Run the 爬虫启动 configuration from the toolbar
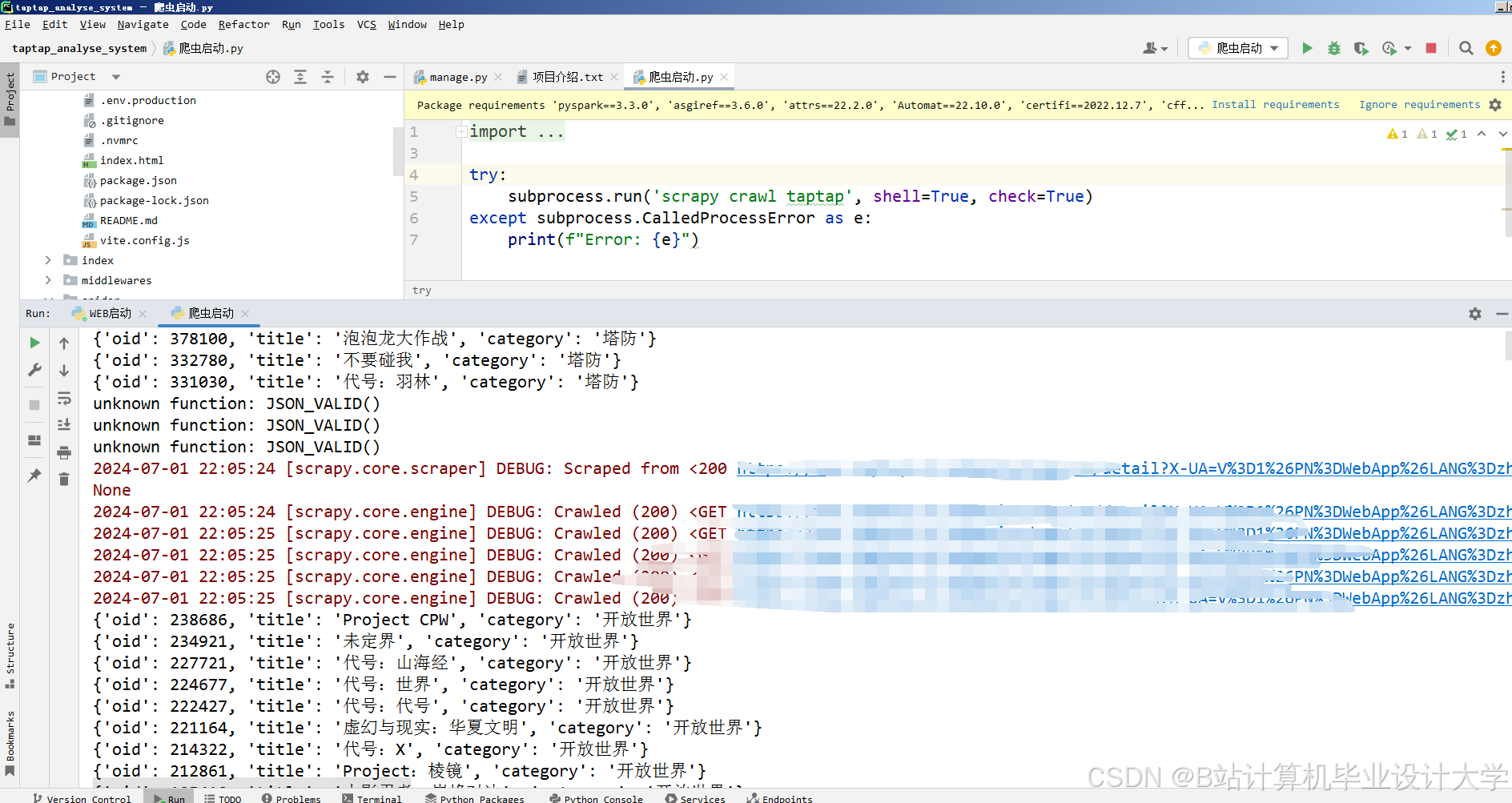This screenshot has width=1512, height=803. [x=1307, y=48]
